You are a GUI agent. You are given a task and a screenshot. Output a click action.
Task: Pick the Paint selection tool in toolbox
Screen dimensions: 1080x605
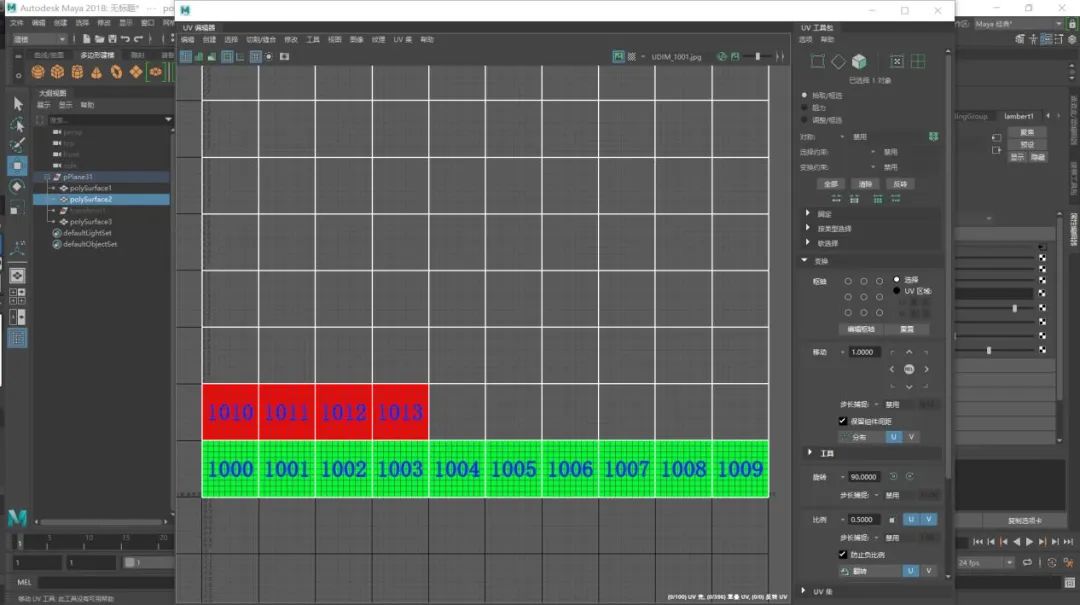click(x=18, y=145)
